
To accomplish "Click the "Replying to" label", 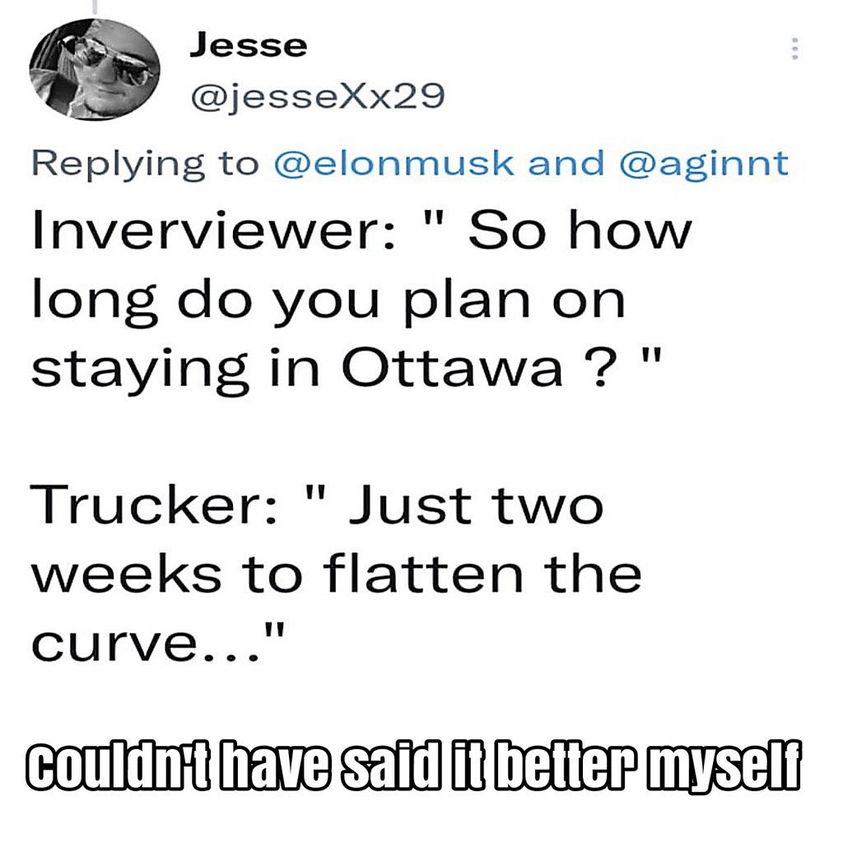I will [x=145, y=163].
